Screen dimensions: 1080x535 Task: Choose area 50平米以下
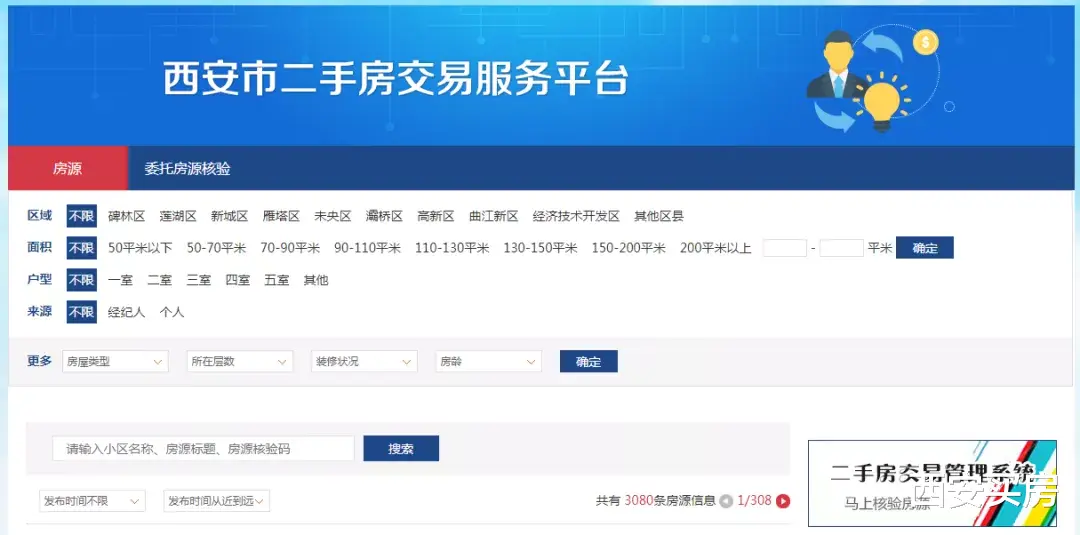tap(140, 248)
